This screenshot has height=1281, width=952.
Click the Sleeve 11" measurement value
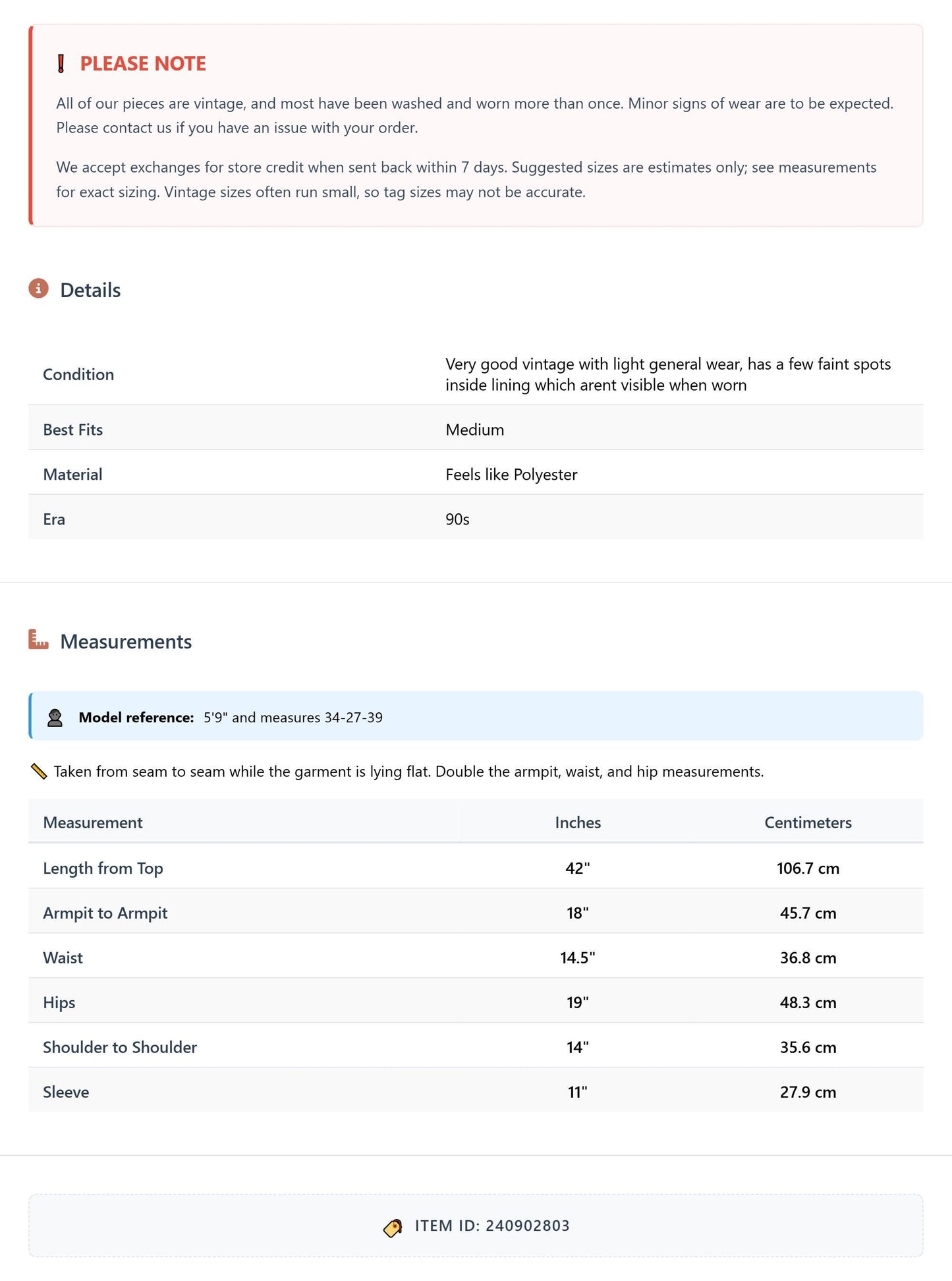(578, 1092)
